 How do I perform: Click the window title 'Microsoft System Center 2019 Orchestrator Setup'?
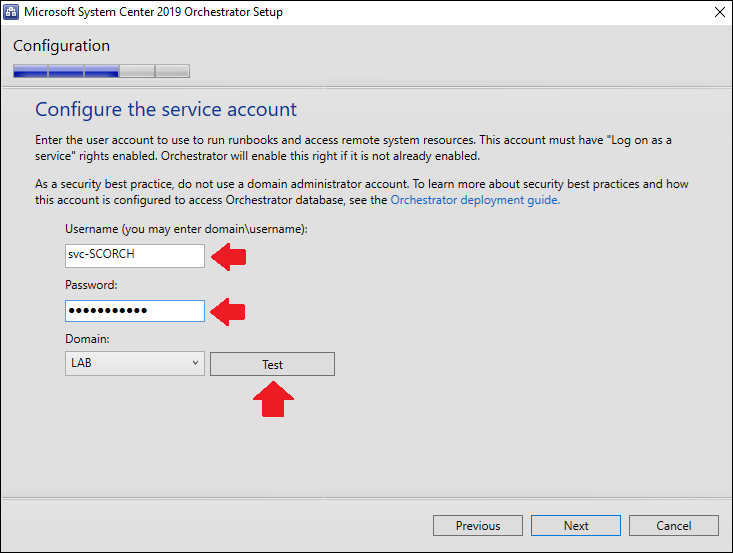153,12
